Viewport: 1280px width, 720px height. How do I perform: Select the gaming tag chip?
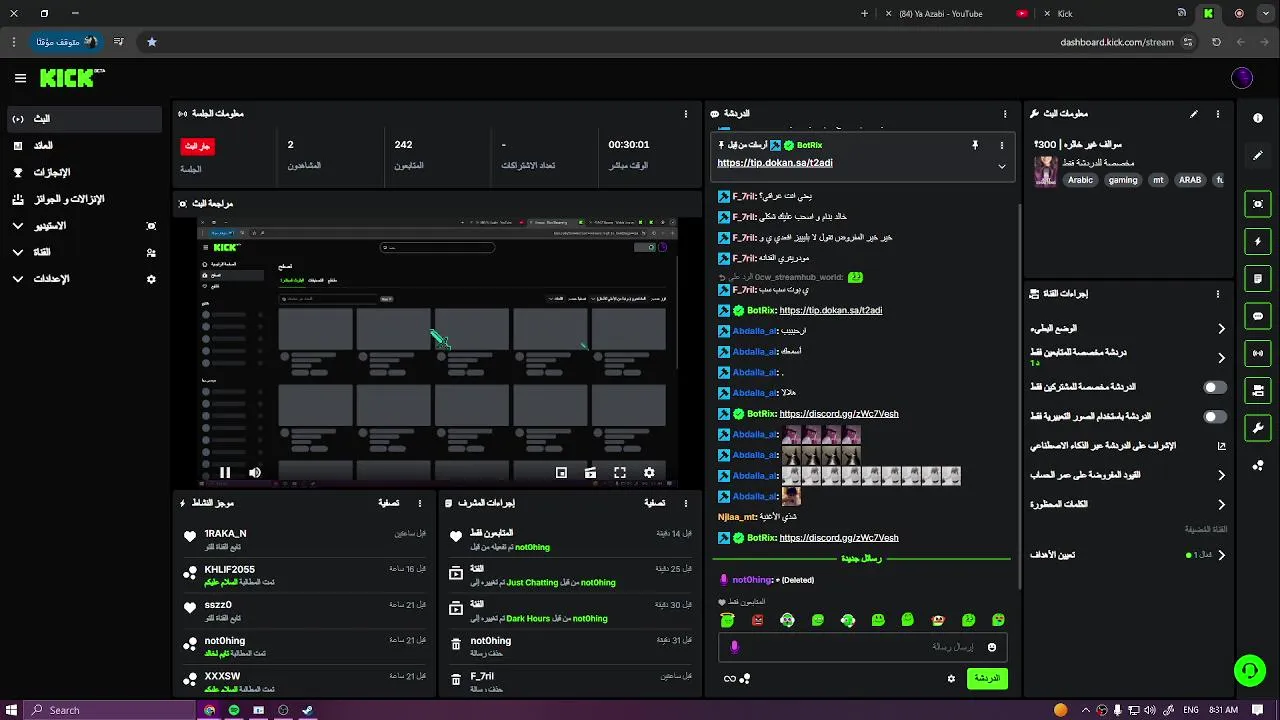click(x=1123, y=180)
